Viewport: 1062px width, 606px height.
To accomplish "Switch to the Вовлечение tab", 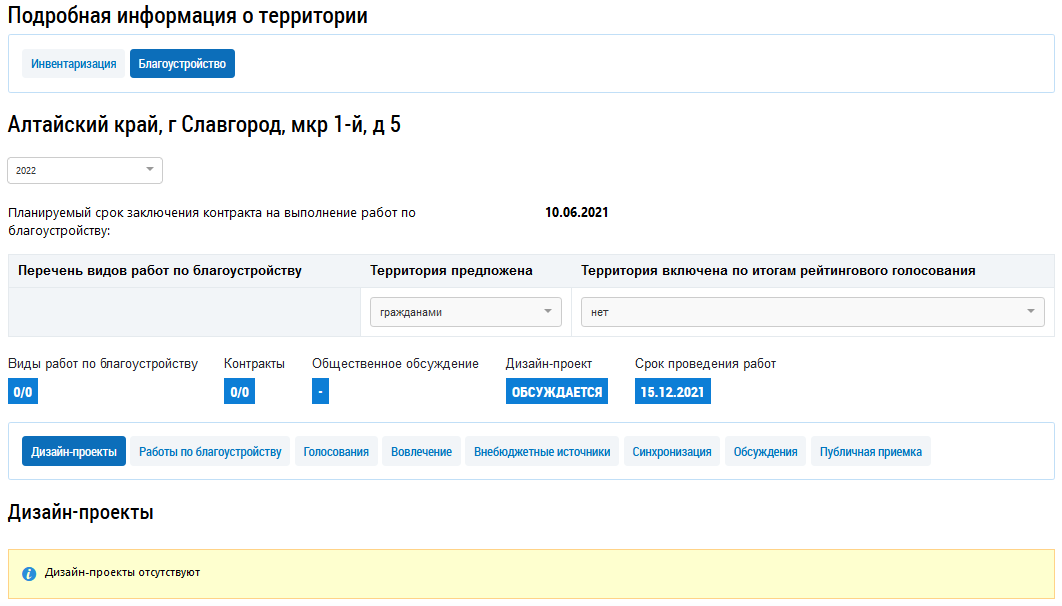I will click(421, 452).
